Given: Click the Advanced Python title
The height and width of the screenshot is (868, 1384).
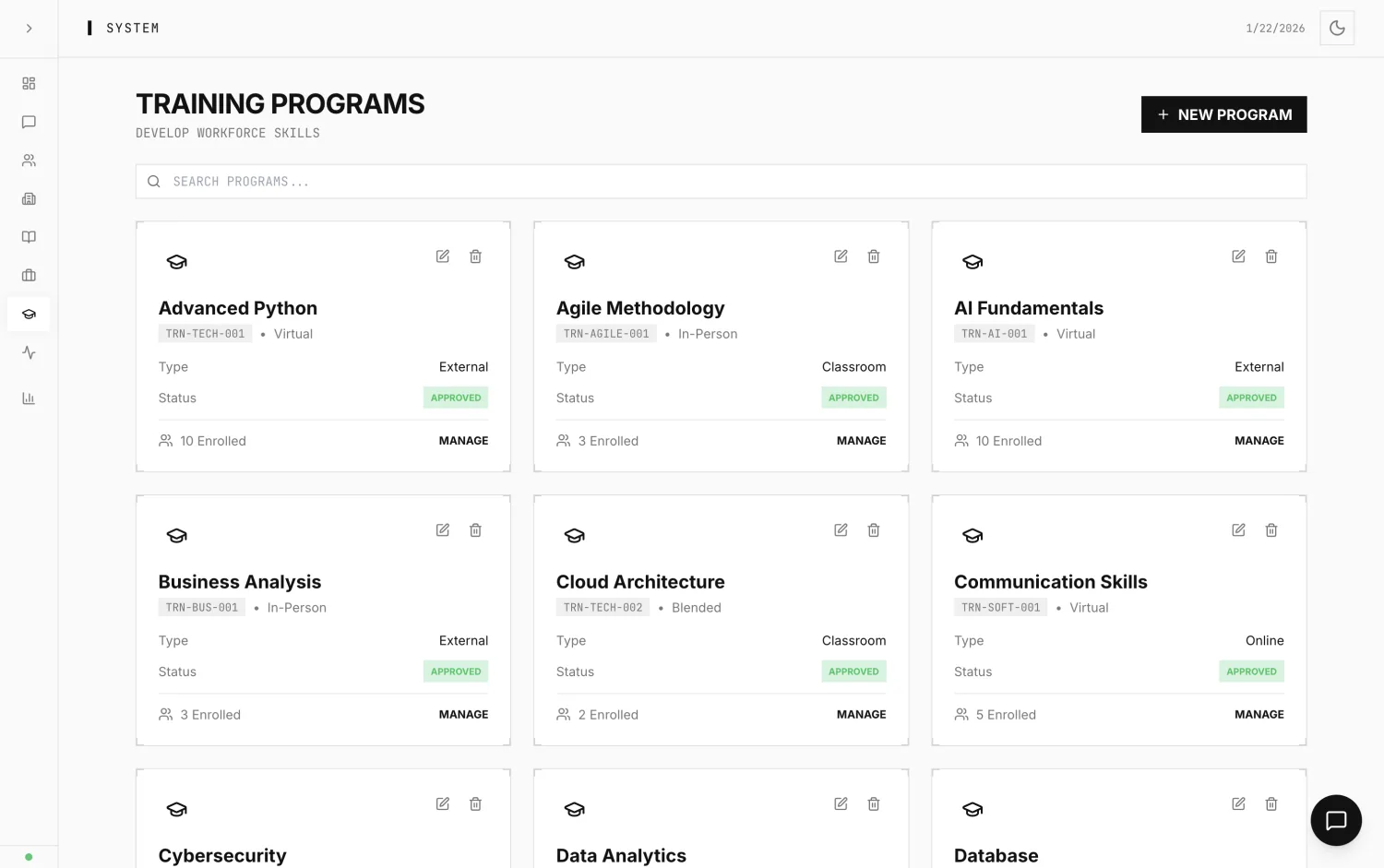Looking at the screenshot, I should [238, 308].
